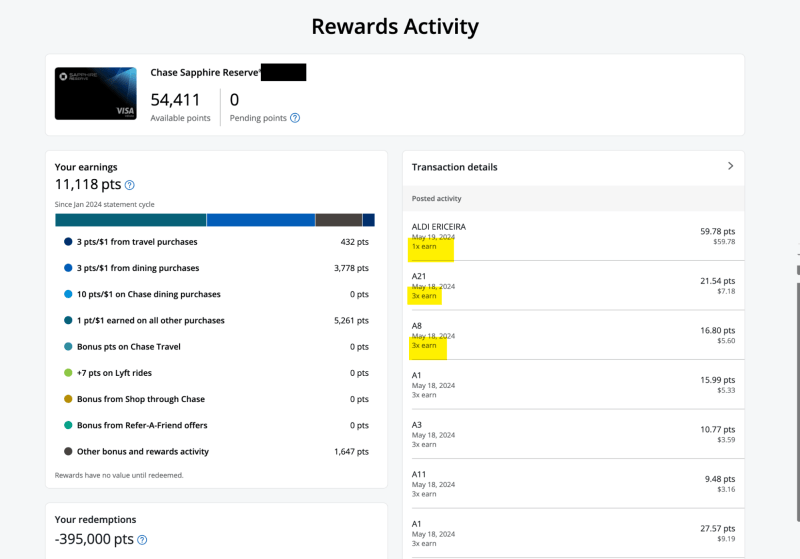Image resolution: width=800 pixels, height=559 pixels.
Task: Click the Transaction details heading
Action: point(454,167)
